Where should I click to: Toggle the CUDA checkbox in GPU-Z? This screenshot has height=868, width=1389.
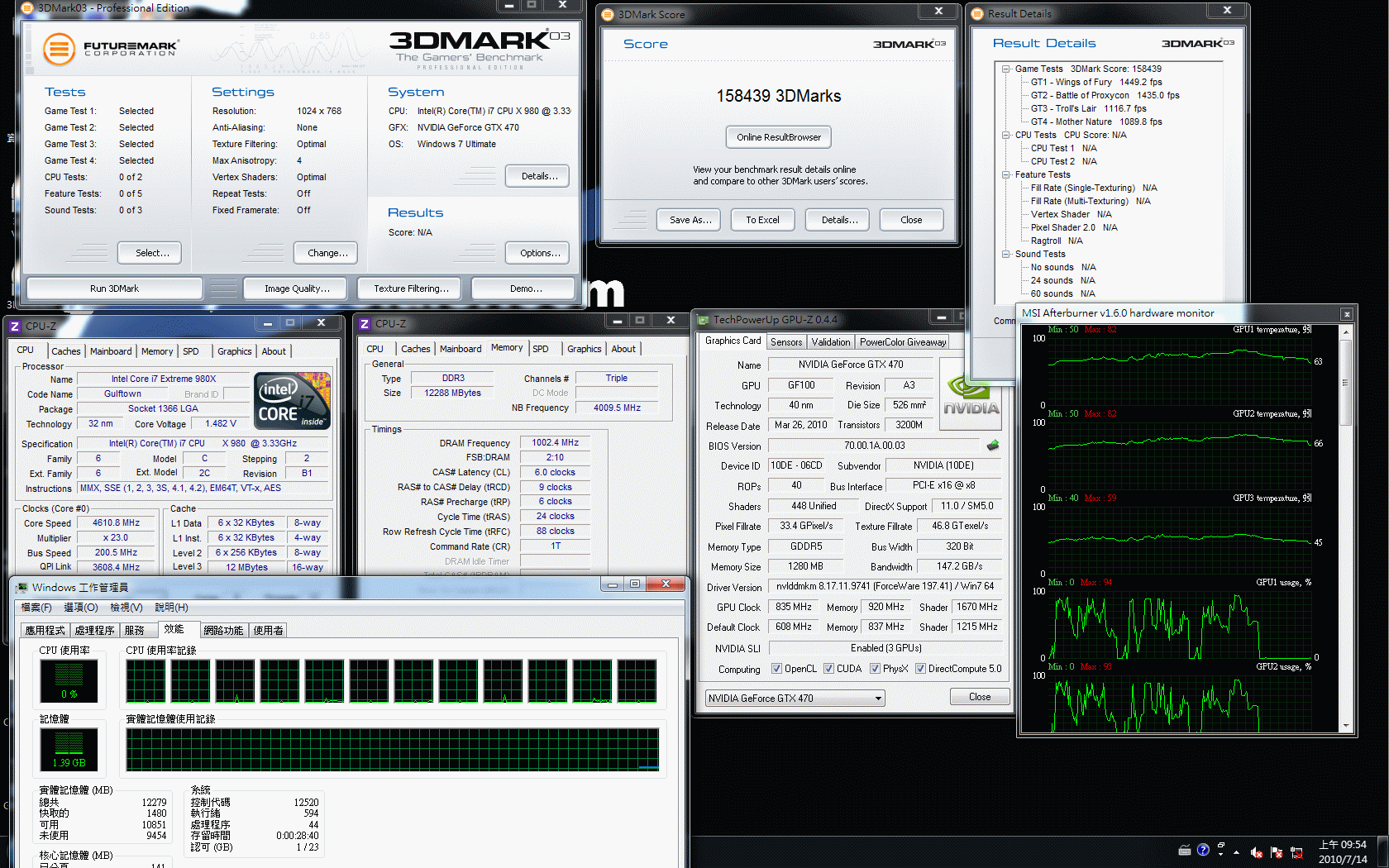(828, 669)
